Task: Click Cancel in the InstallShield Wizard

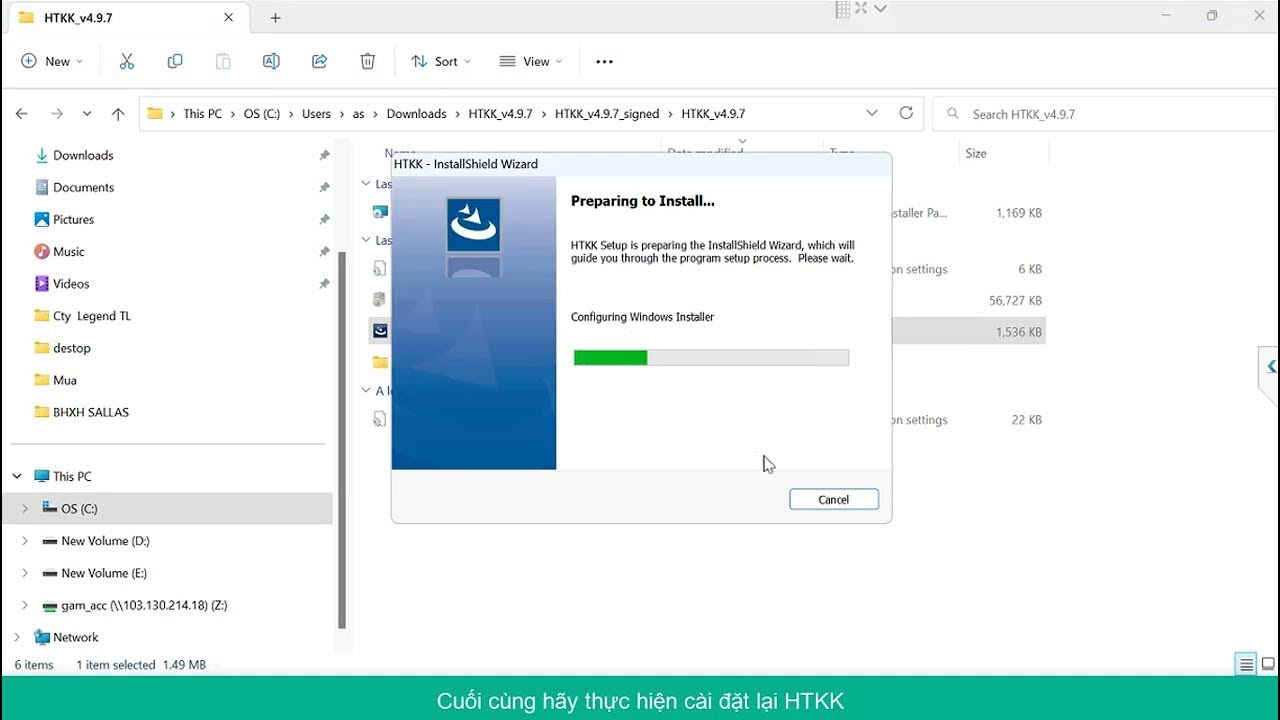Action: point(834,499)
